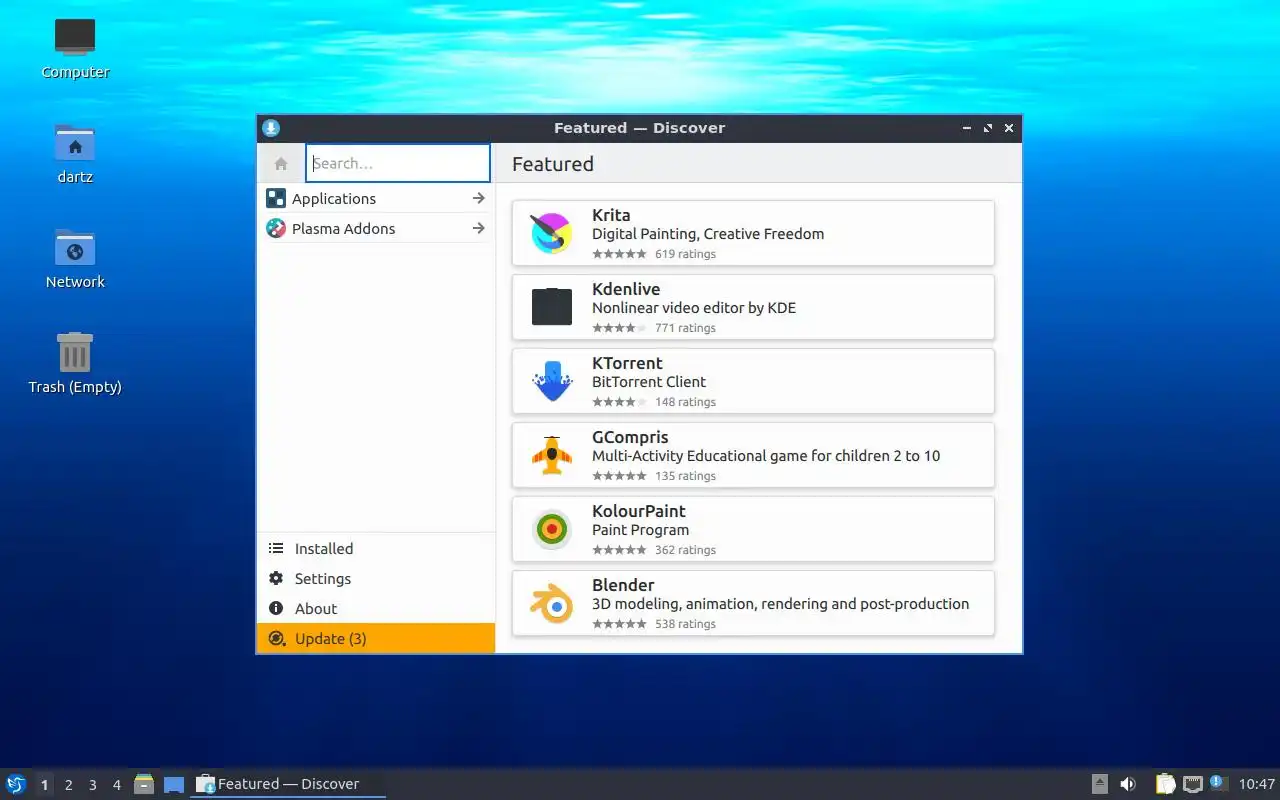Open the Krita app card title
This screenshot has height=800, width=1280.
(x=611, y=215)
